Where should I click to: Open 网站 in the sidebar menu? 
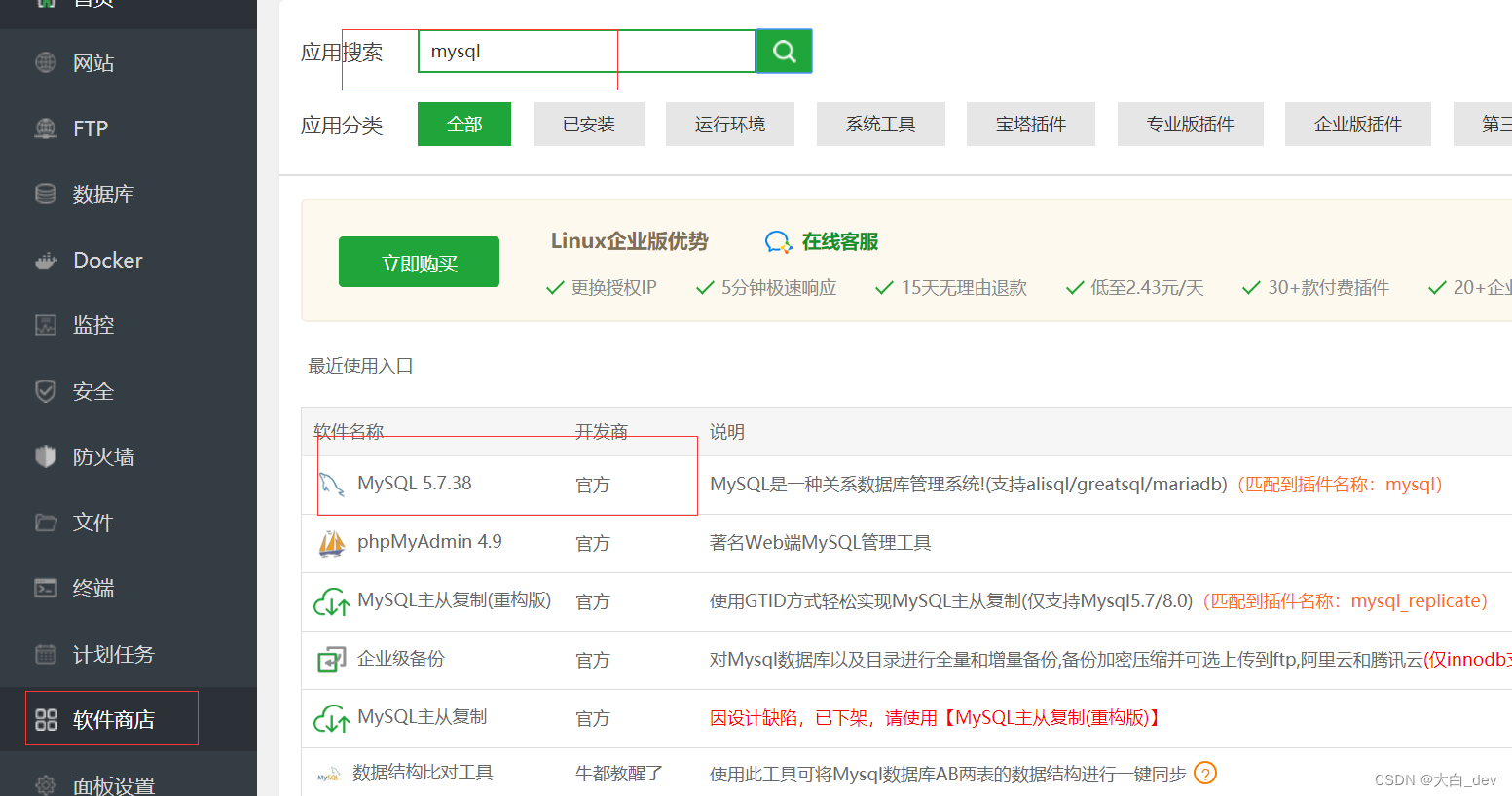pos(93,63)
